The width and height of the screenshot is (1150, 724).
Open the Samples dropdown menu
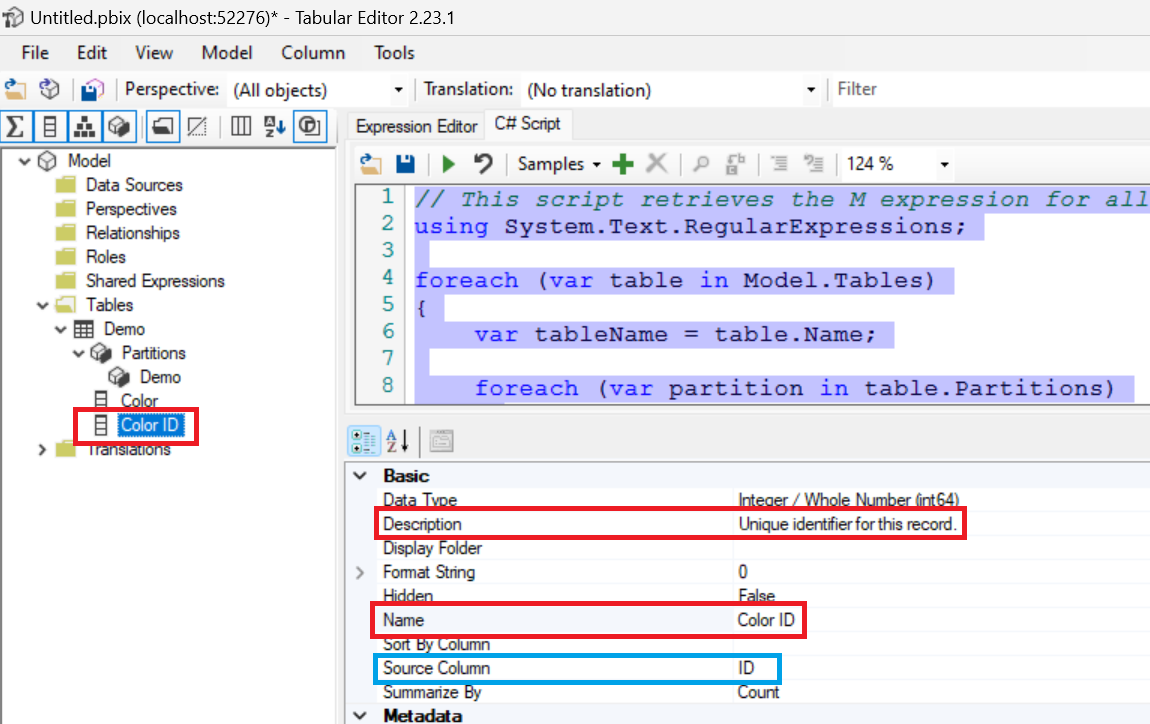point(559,164)
